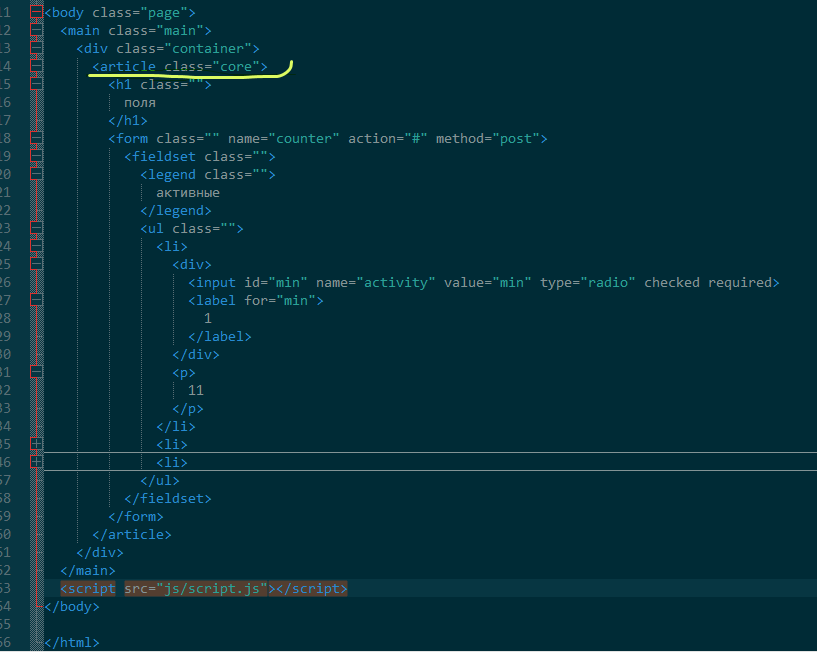Click the 'container' class value
The image size is (817, 652).
(x=208, y=48)
